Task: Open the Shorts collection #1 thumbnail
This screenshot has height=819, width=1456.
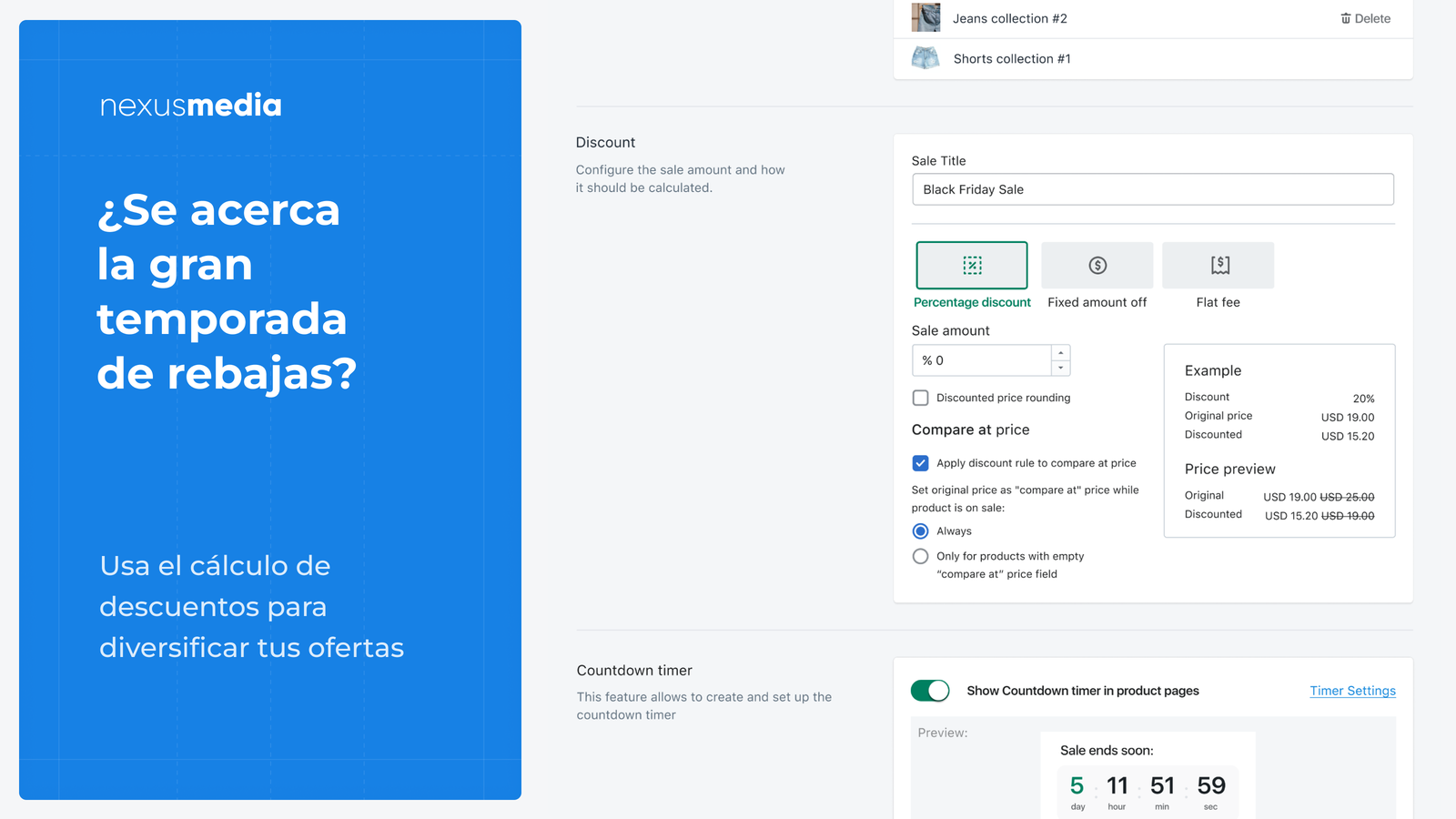Action: 926,58
